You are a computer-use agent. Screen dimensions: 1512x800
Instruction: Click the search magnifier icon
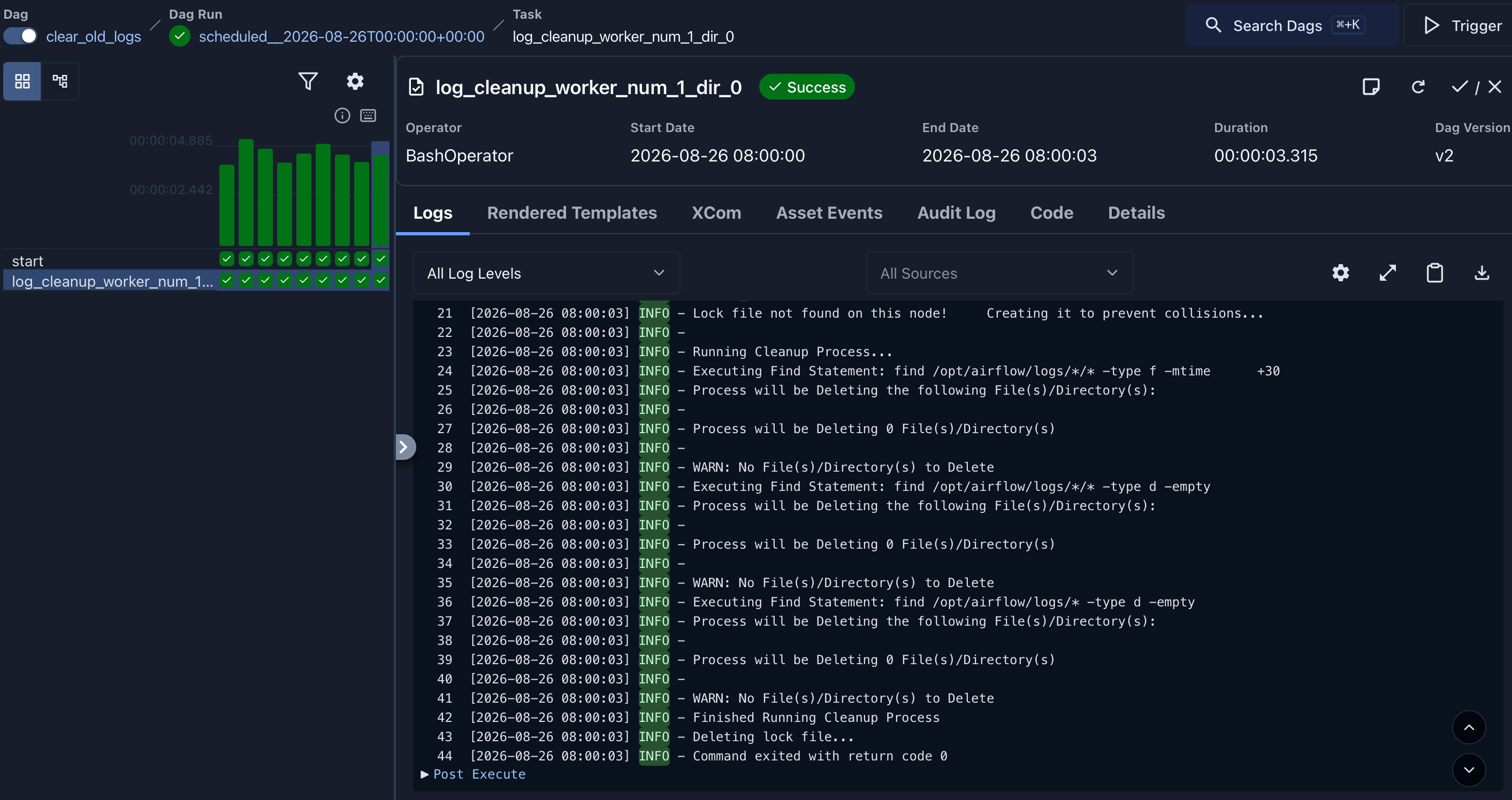tap(1213, 25)
